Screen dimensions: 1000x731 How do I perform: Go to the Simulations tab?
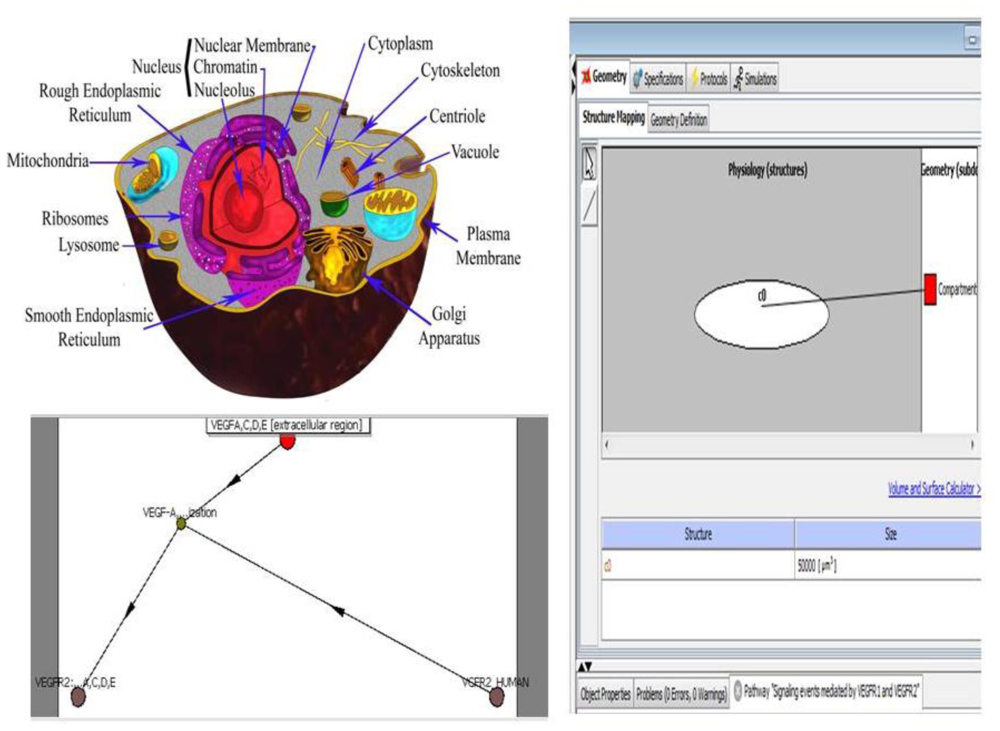click(x=754, y=78)
